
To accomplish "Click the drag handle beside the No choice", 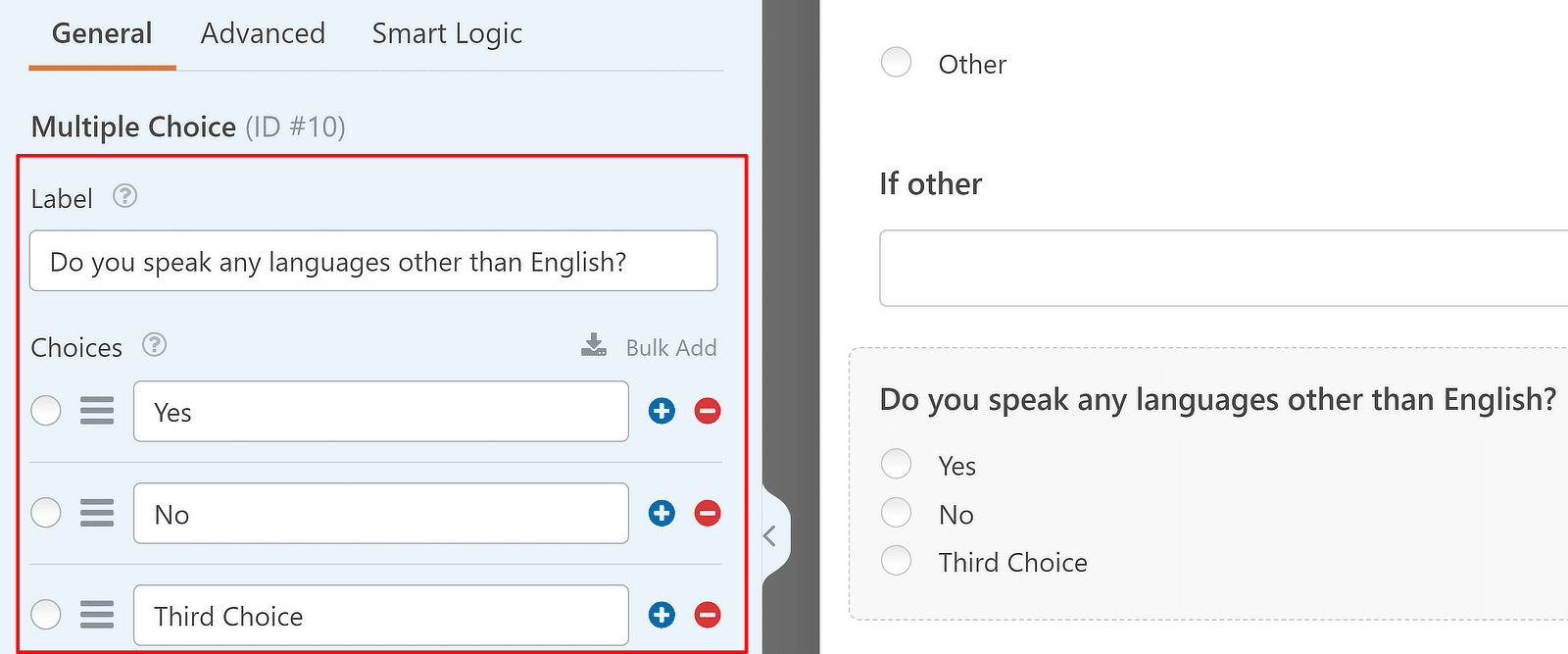I will coord(97,513).
